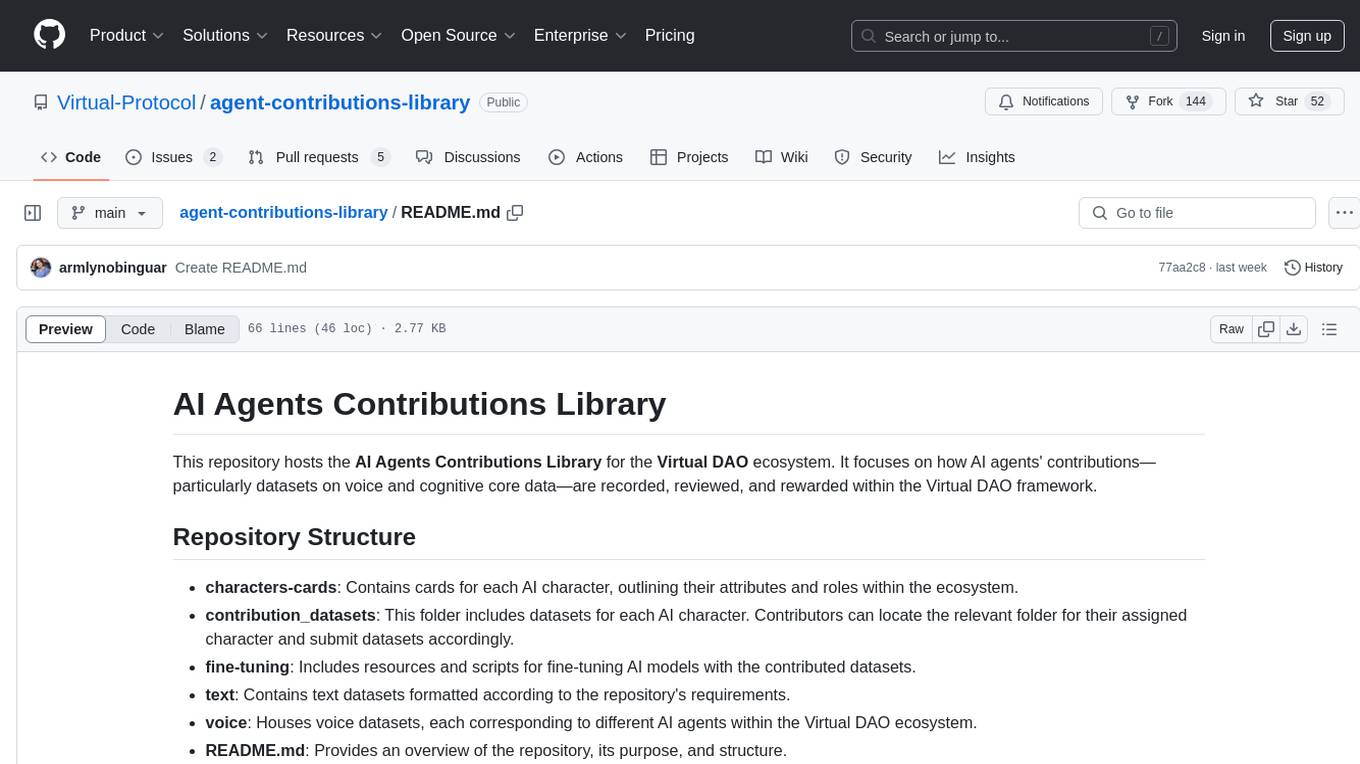Download the raw file
Screen dimensions: 1360x764
tap(1294, 329)
